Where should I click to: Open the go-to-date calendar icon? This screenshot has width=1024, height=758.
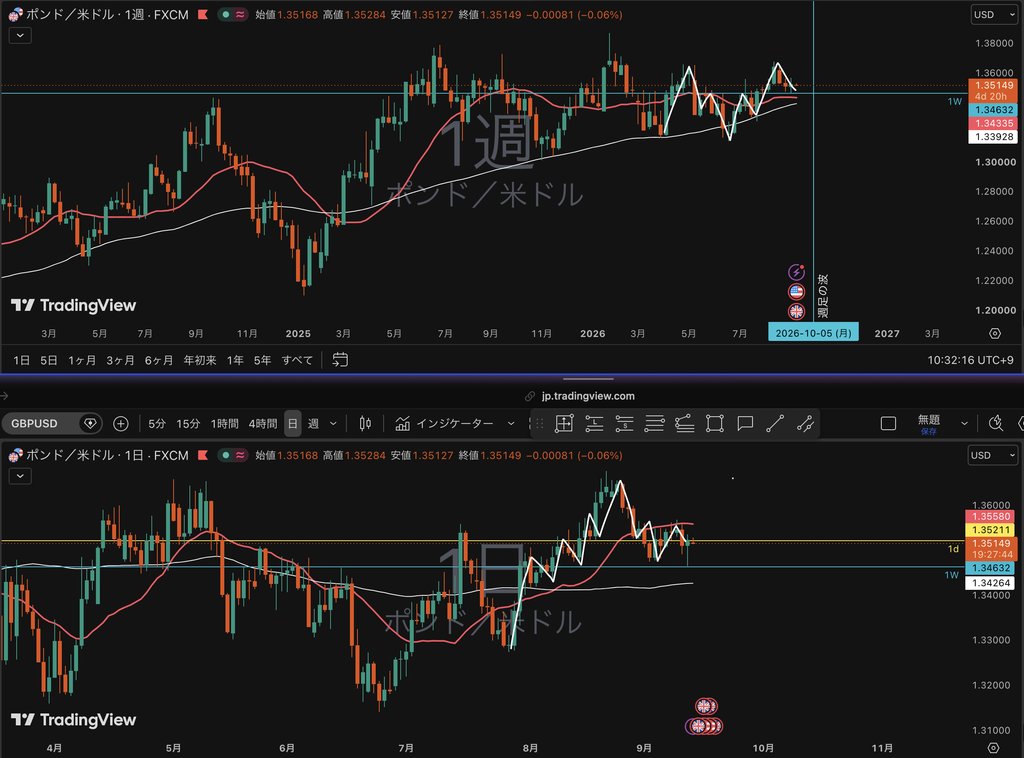(x=340, y=360)
